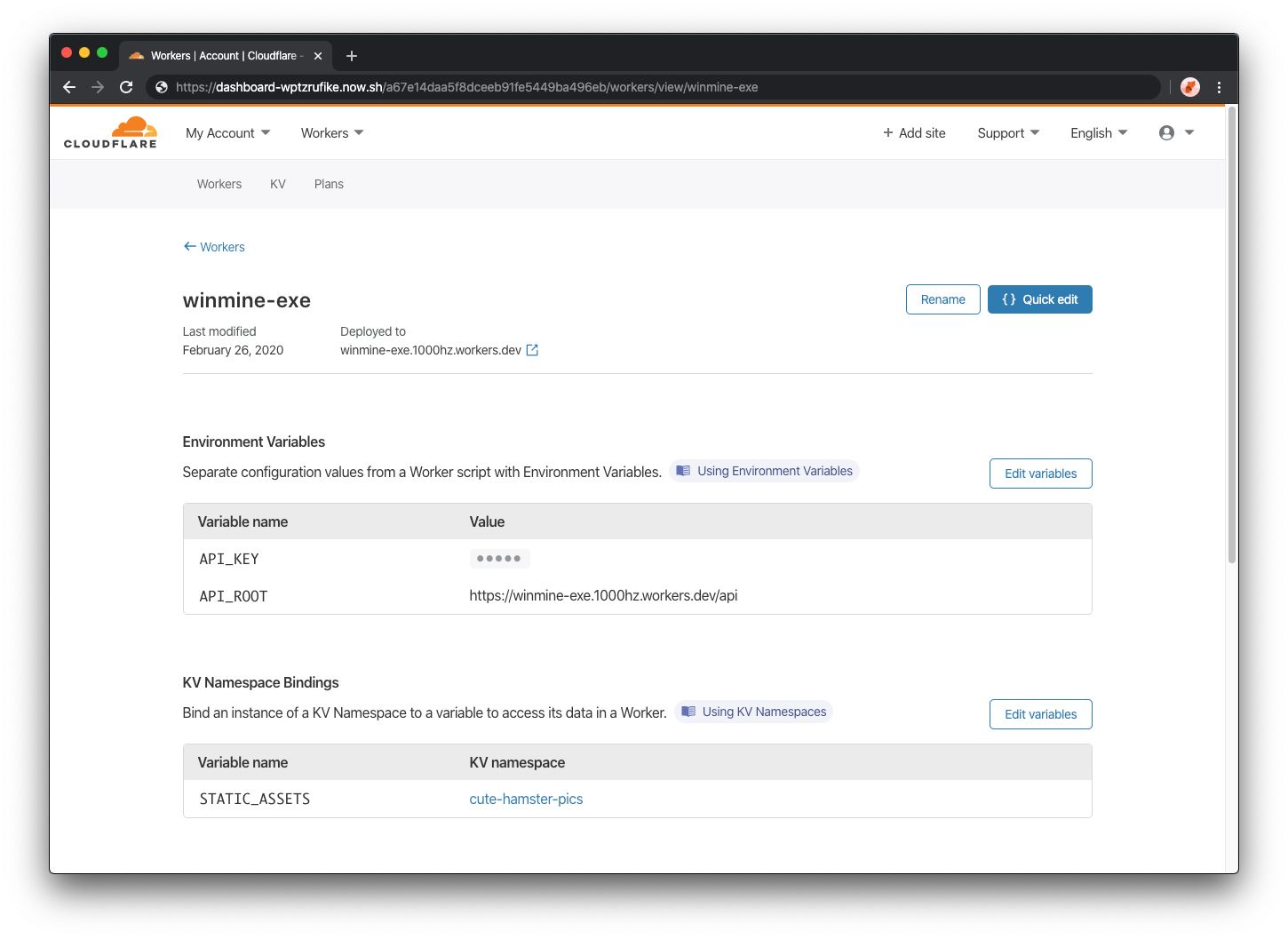This screenshot has height=939, width=1288.
Task: Click the Cloudflare logo
Action: pos(109,131)
